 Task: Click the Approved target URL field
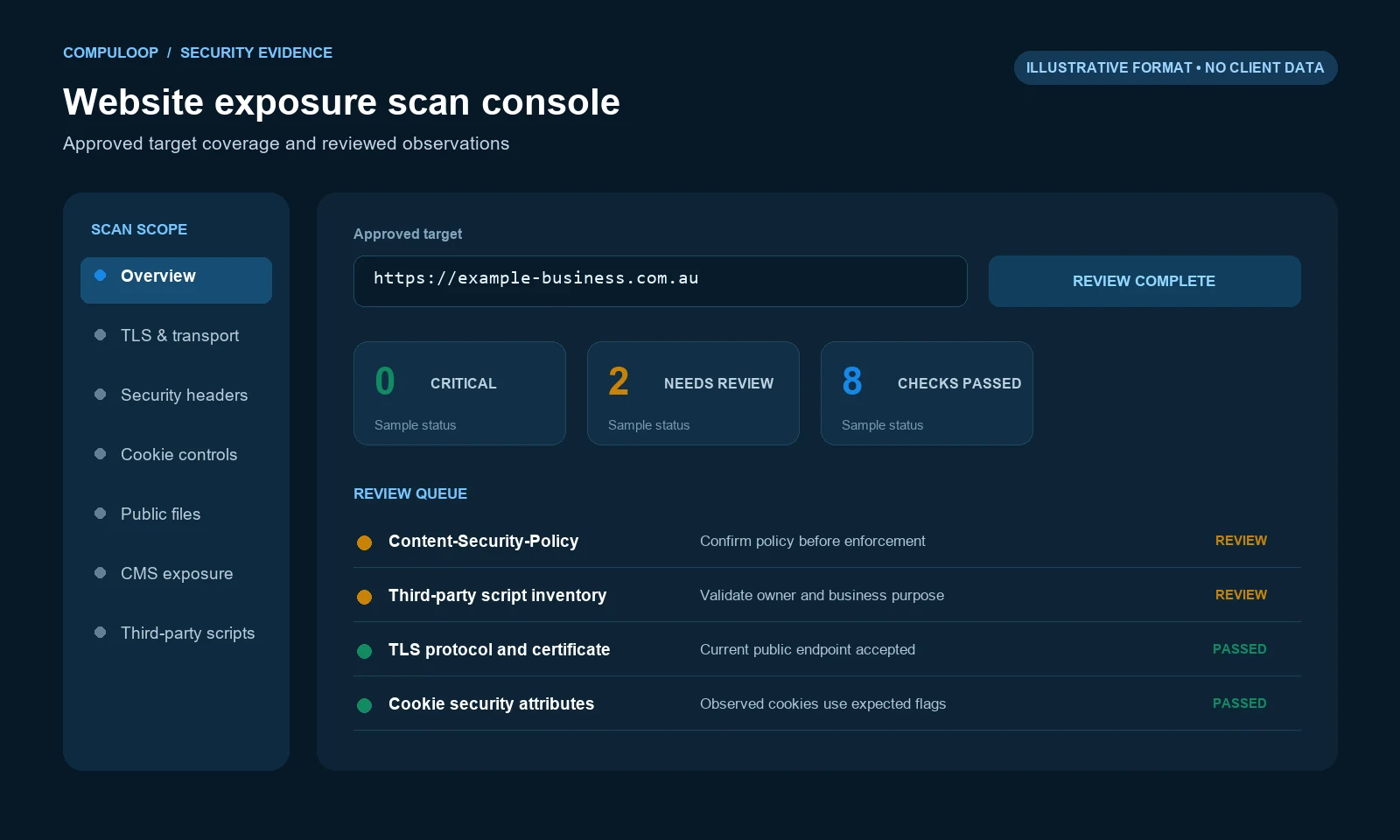[x=660, y=281]
